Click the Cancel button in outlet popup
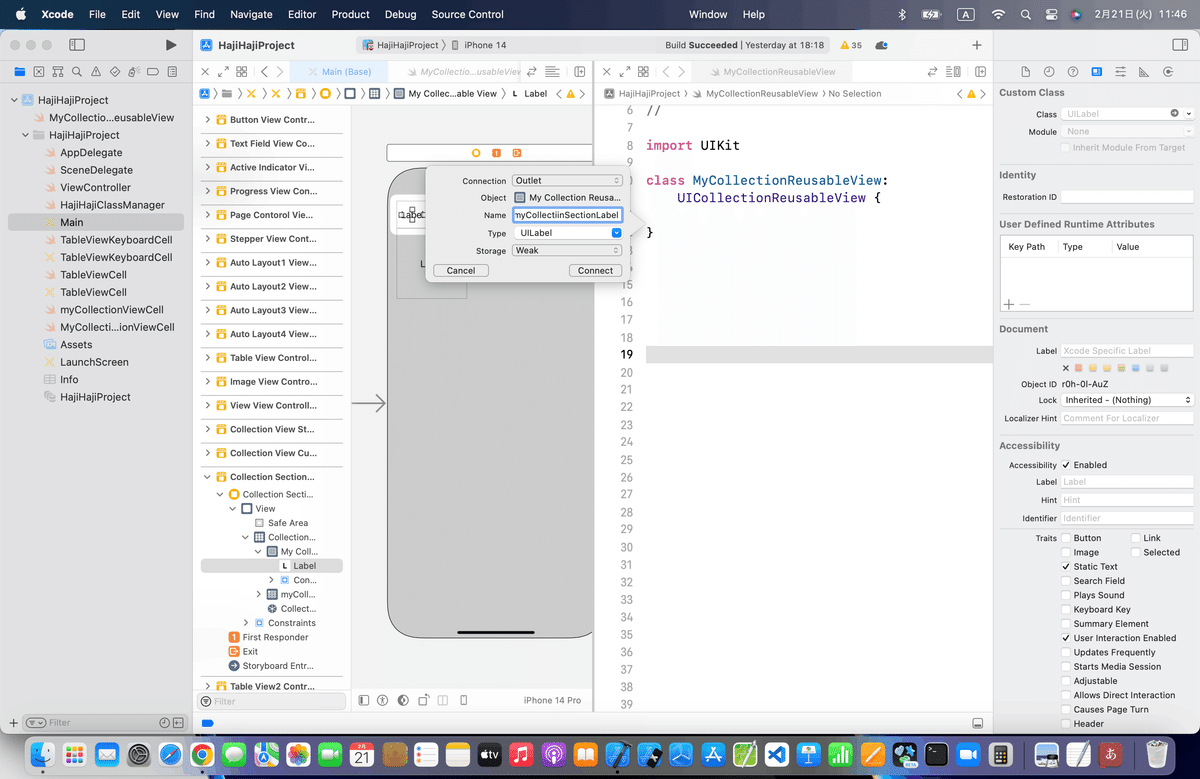 (461, 271)
